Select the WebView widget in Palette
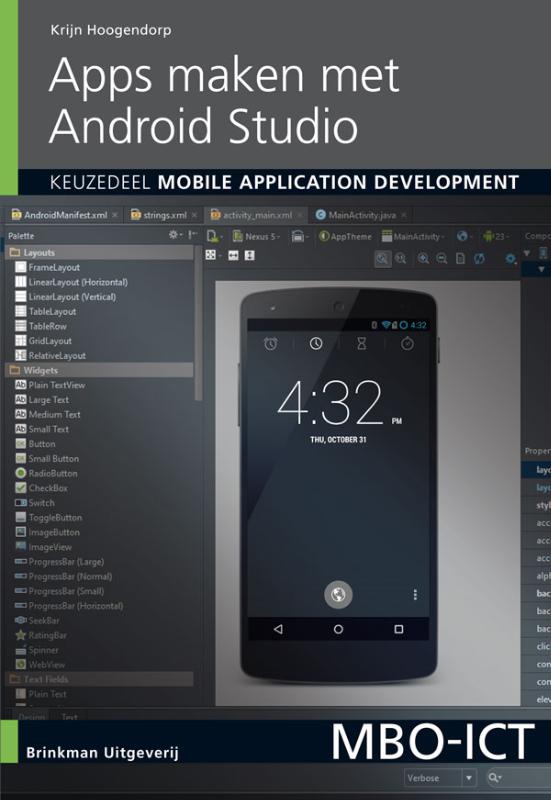Viewport: 551px width, 800px height. (40, 664)
